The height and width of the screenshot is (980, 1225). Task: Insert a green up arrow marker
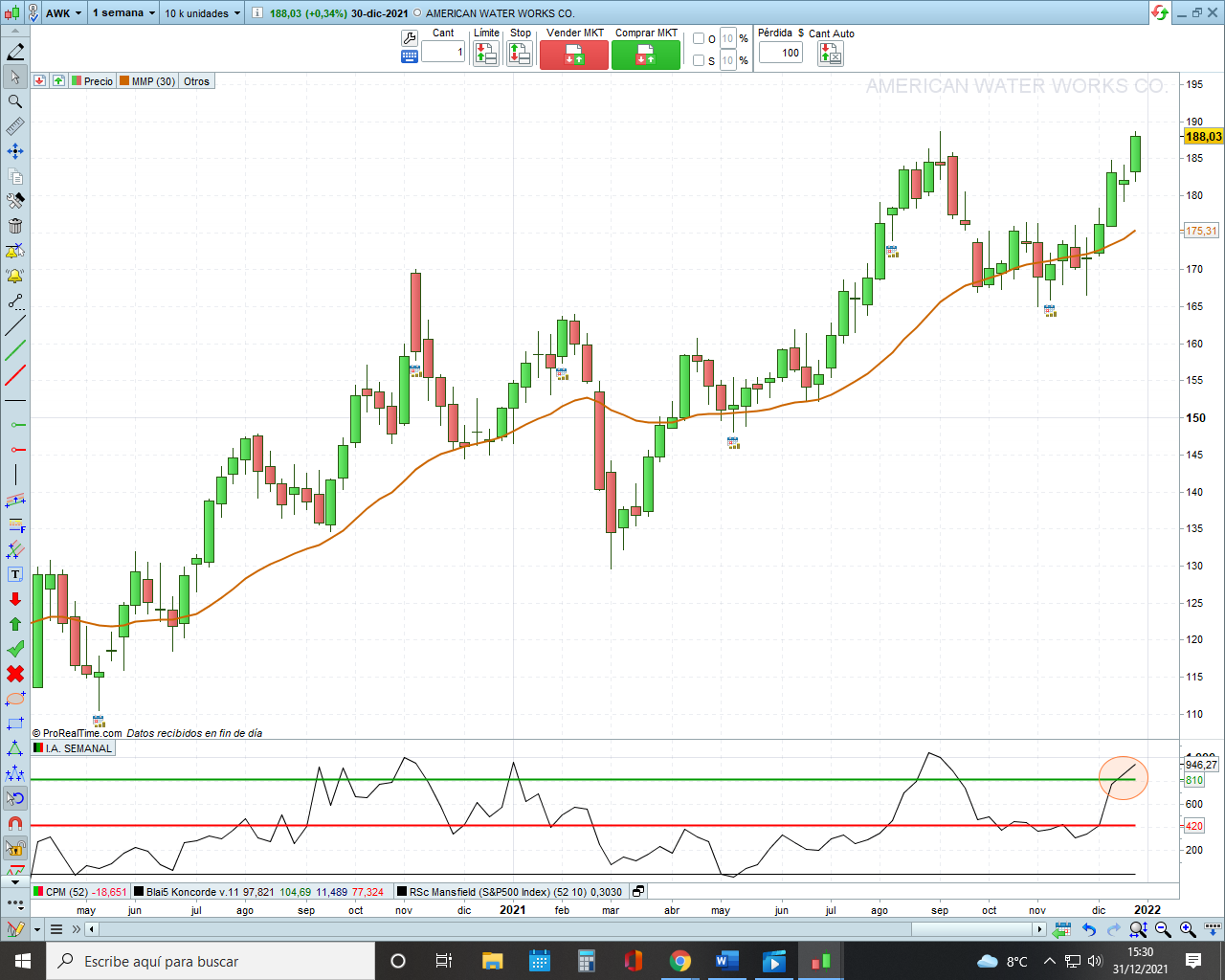point(15,624)
